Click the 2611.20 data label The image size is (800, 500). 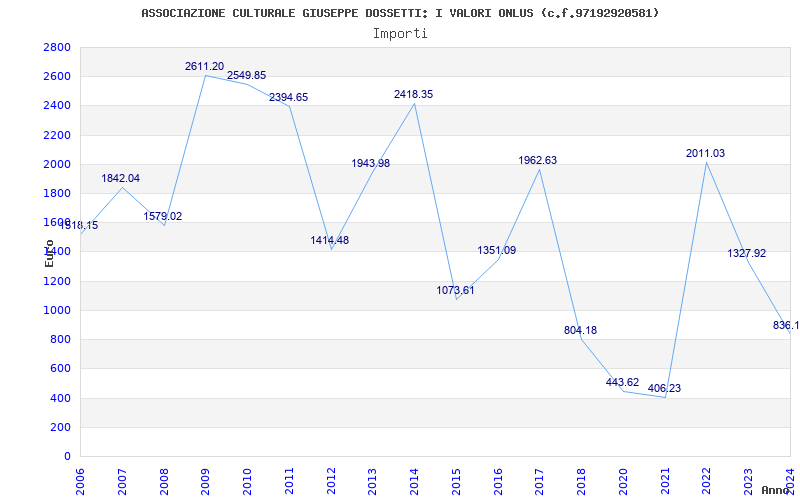coord(205,66)
